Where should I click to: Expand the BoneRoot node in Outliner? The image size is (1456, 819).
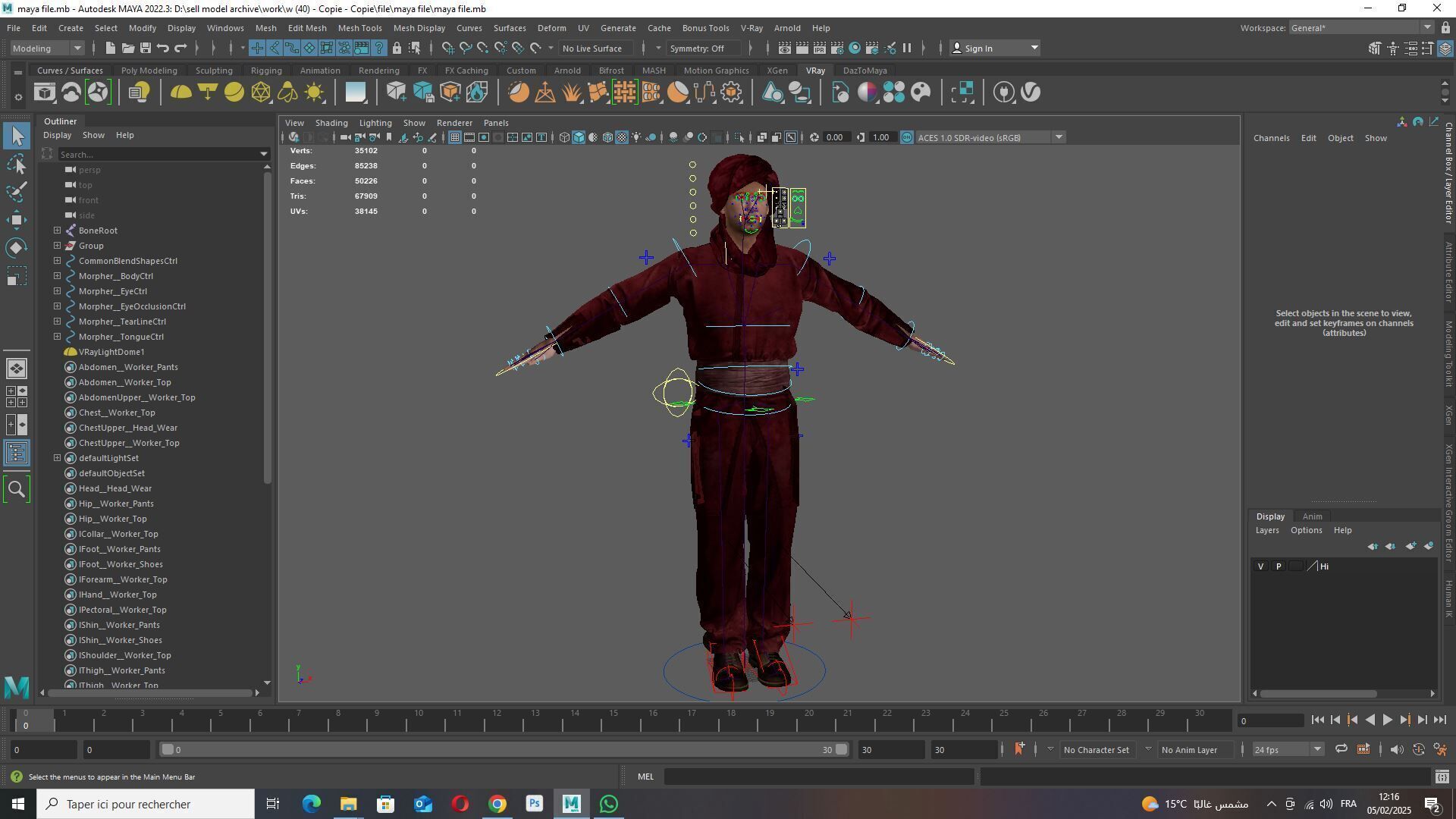click(58, 231)
